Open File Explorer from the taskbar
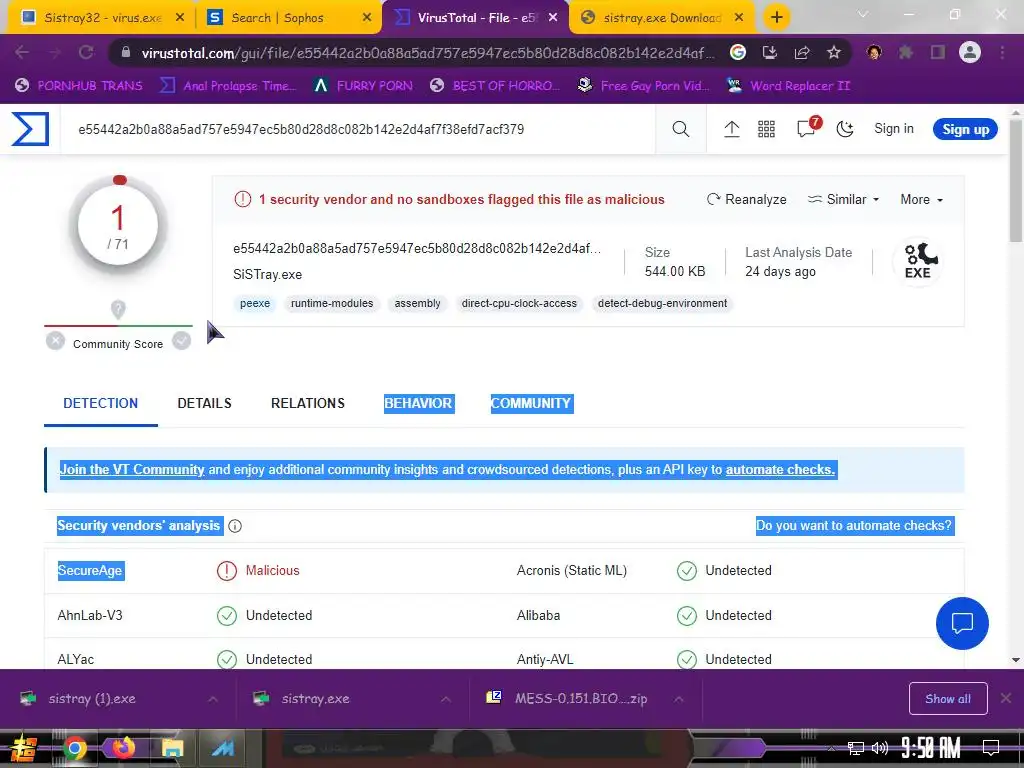This screenshot has height=768, width=1024. tap(172, 748)
